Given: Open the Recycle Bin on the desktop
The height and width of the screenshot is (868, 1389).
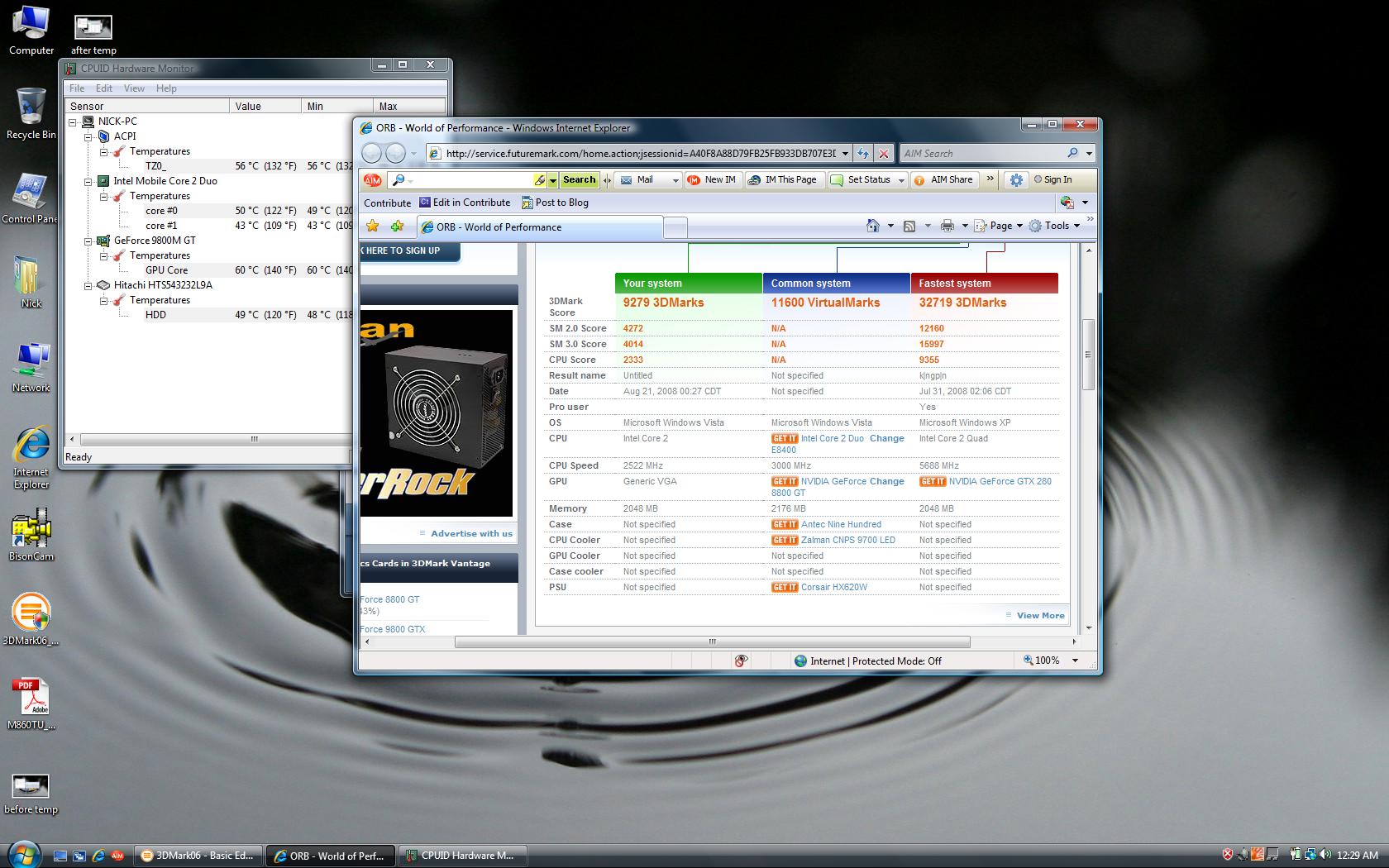Looking at the screenshot, I should [x=31, y=113].
